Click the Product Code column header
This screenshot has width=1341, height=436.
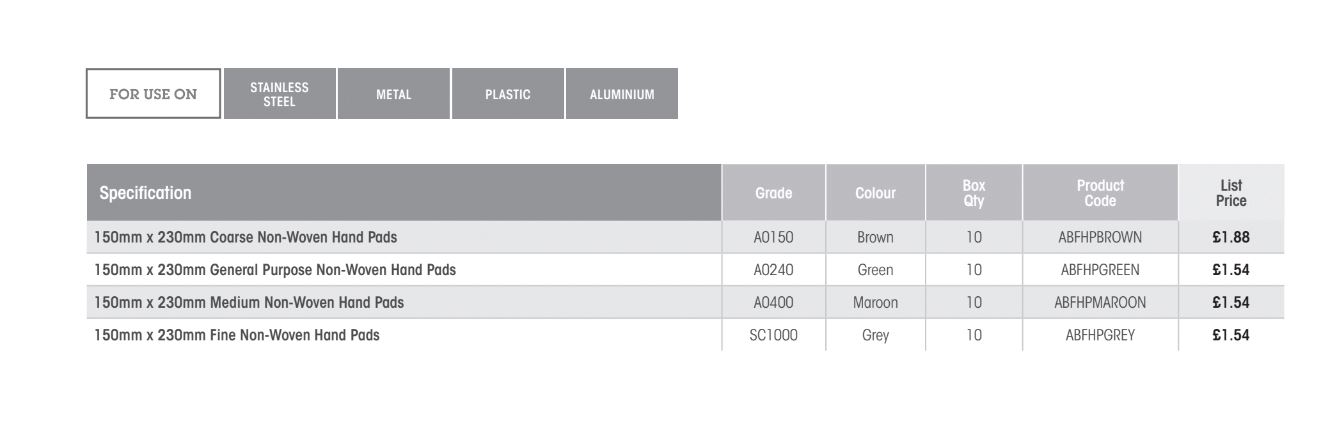[1100, 192]
